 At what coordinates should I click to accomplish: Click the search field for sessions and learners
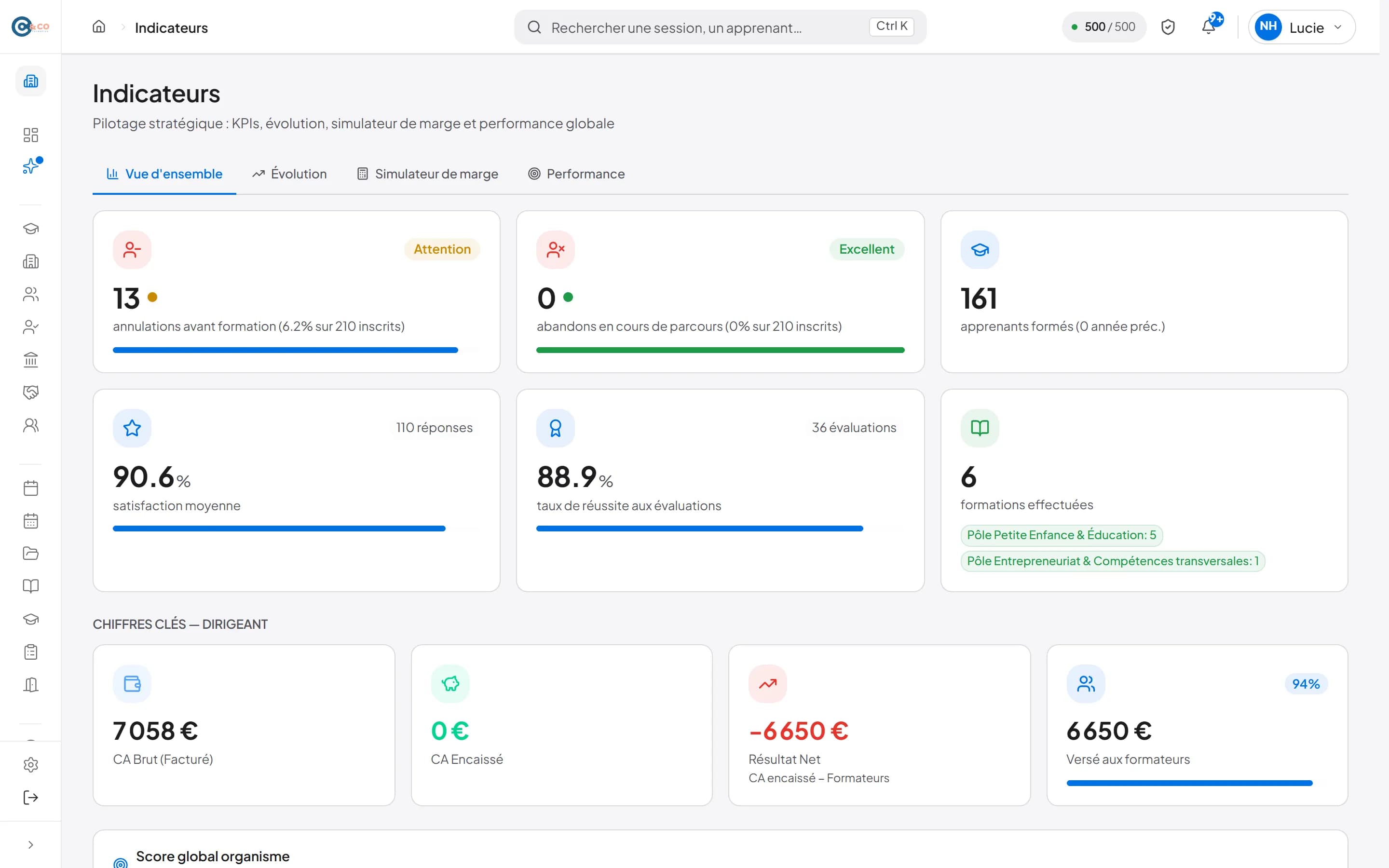(x=720, y=27)
